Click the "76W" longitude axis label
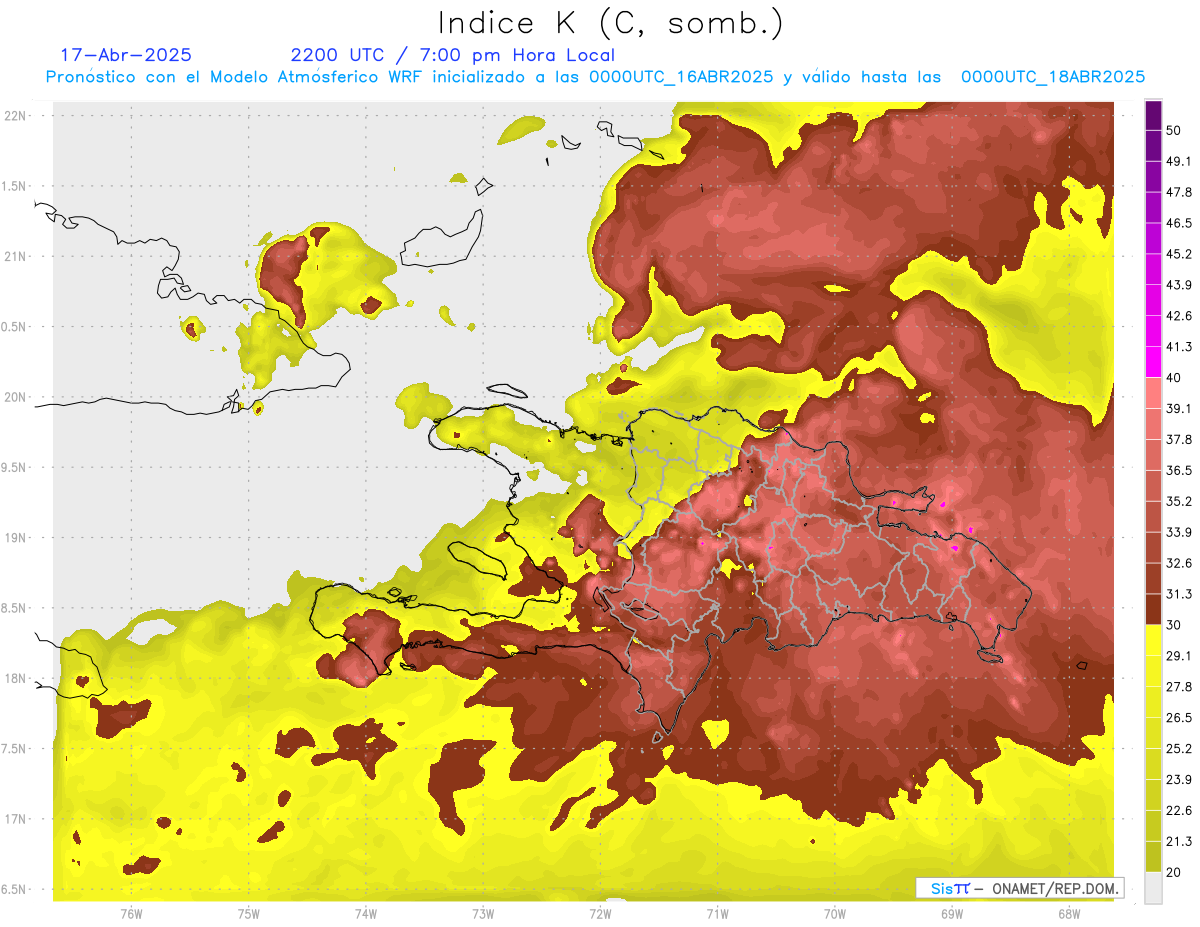This screenshot has width=1200, height=927. coord(131,914)
